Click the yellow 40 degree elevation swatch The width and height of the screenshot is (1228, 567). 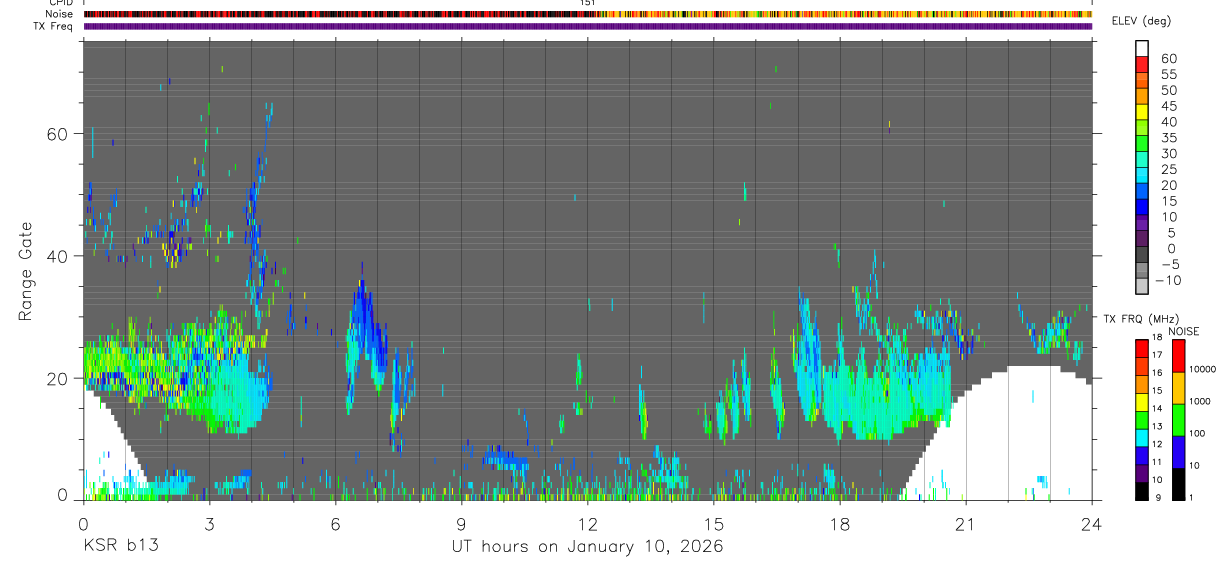pyautogui.click(x=1143, y=112)
